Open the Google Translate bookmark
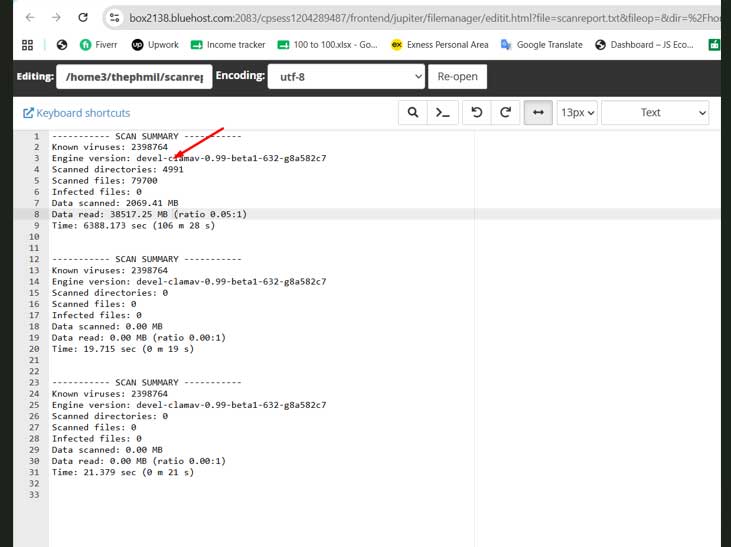The image size is (731, 547). pos(542,45)
